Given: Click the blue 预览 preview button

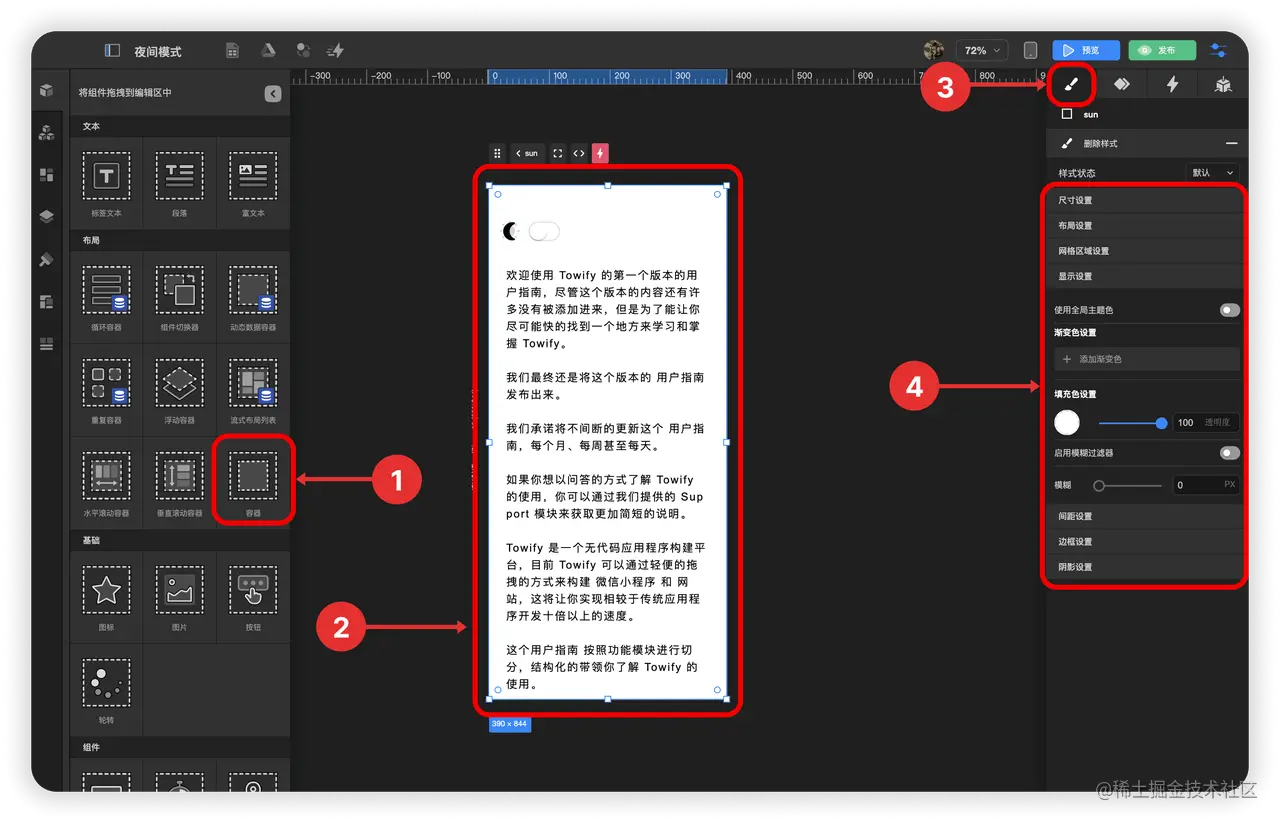Looking at the screenshot, I should [1086, 50].
